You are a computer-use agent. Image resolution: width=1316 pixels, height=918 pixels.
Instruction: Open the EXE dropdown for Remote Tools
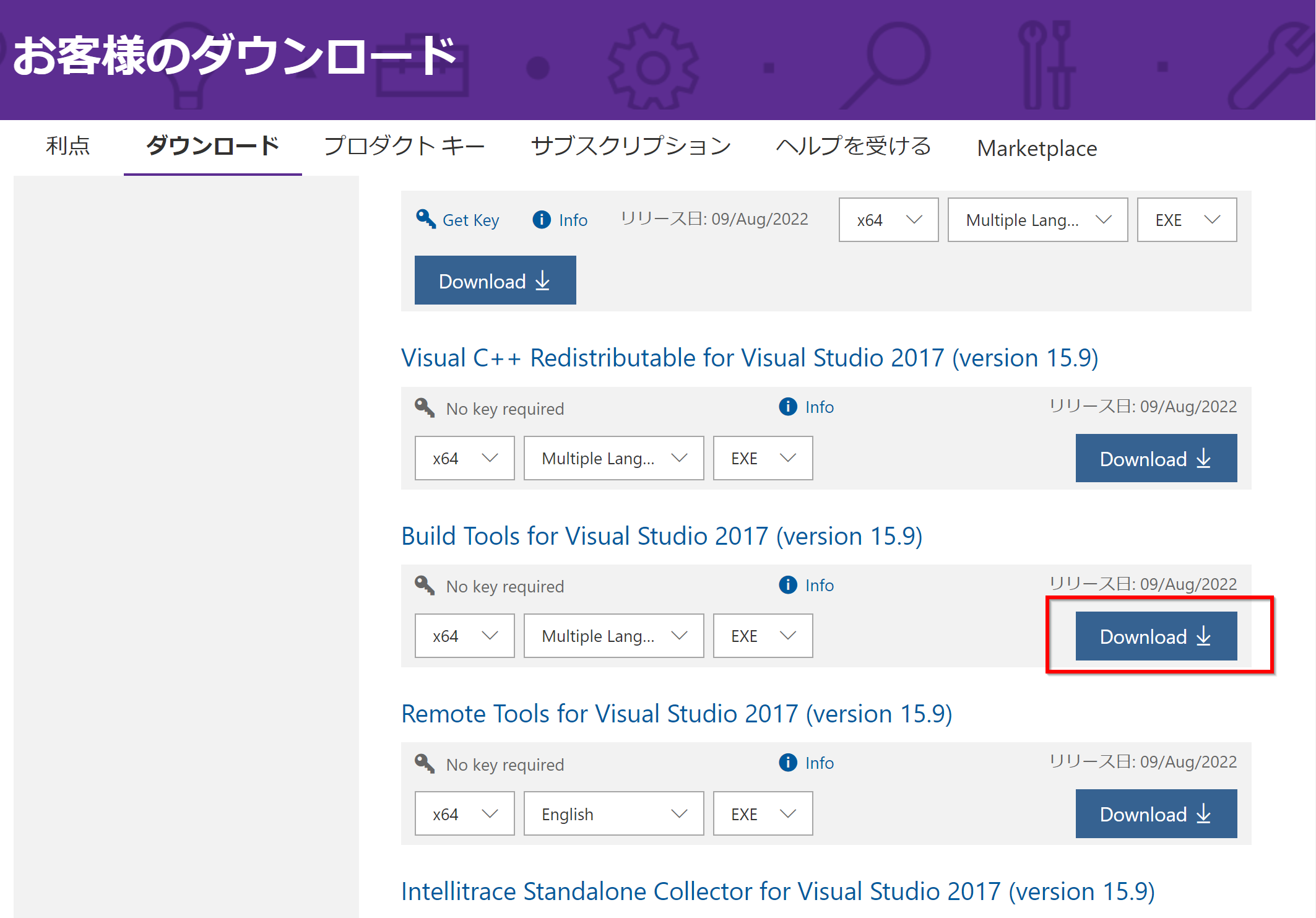763,813
